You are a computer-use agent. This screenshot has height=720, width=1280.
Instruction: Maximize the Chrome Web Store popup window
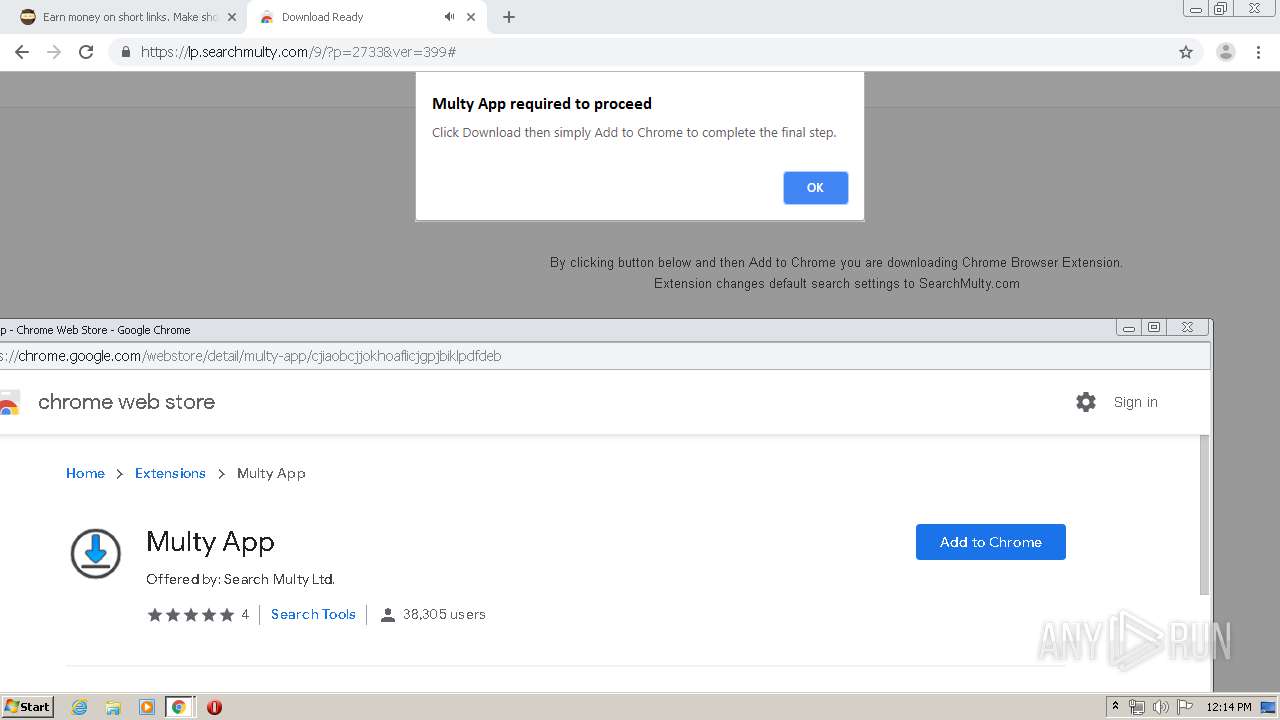tap(1154, 328)
